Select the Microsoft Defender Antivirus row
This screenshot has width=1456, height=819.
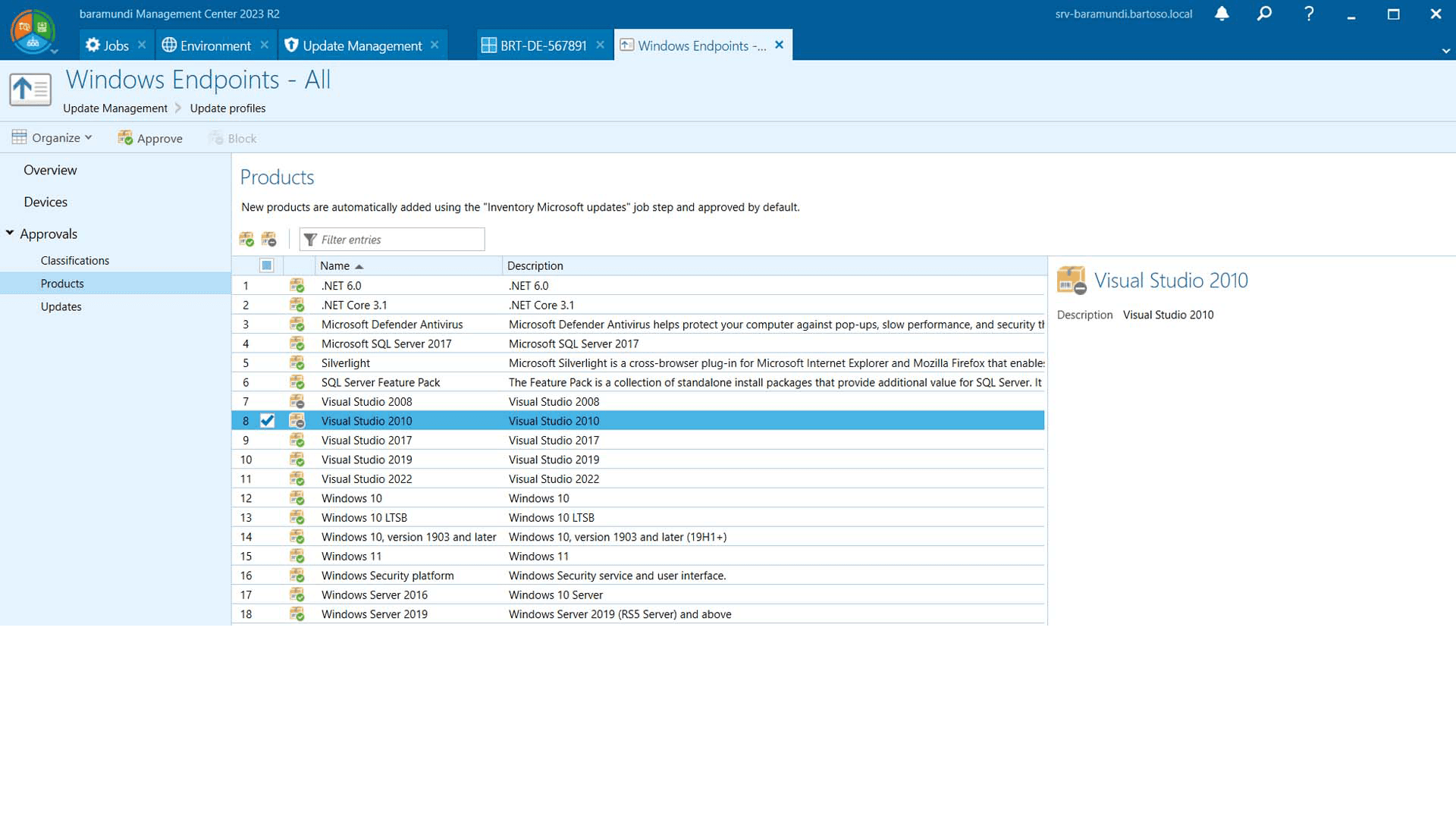[x=639, y=324]
